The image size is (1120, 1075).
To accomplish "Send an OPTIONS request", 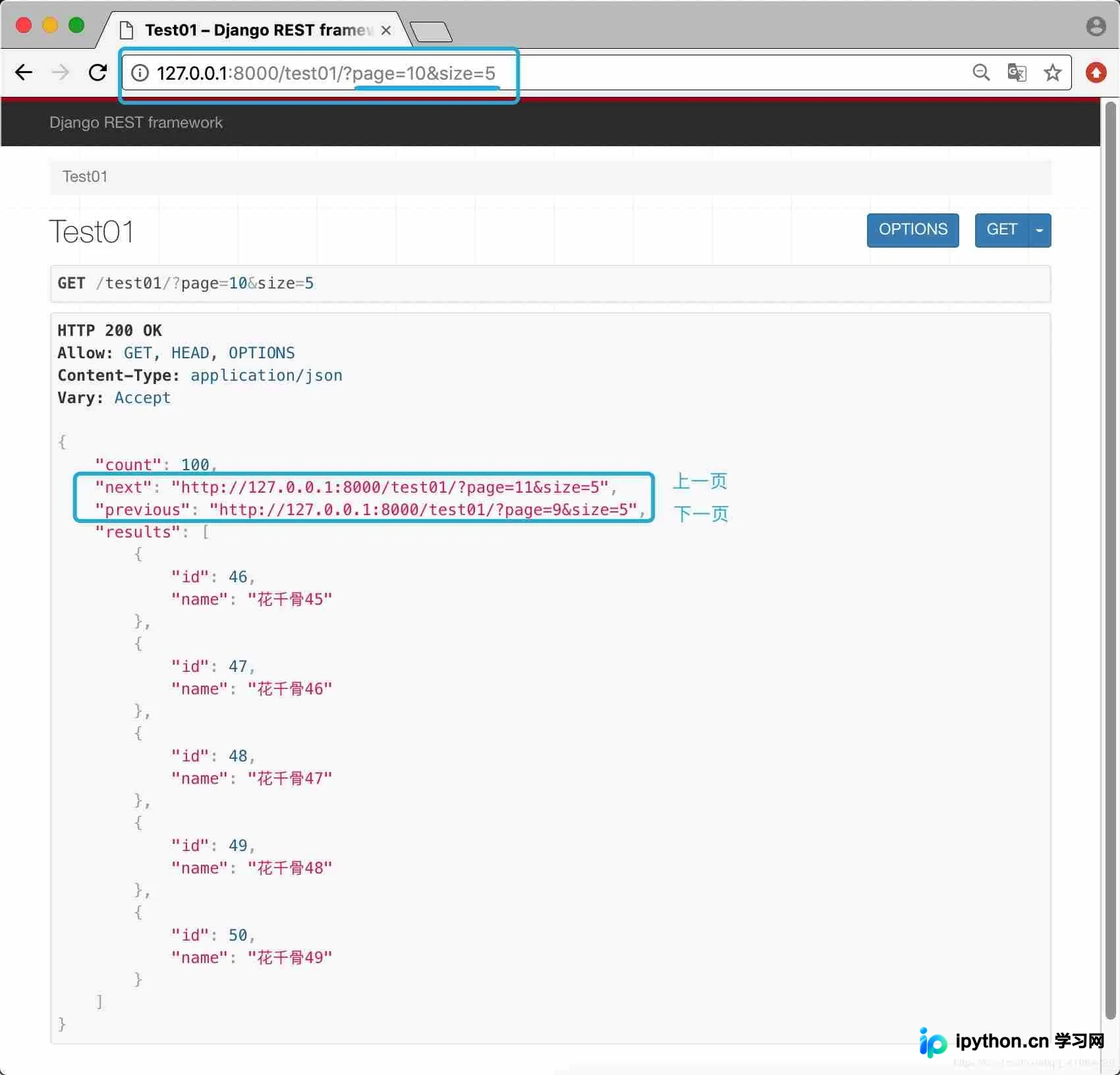I will point(912,230).
